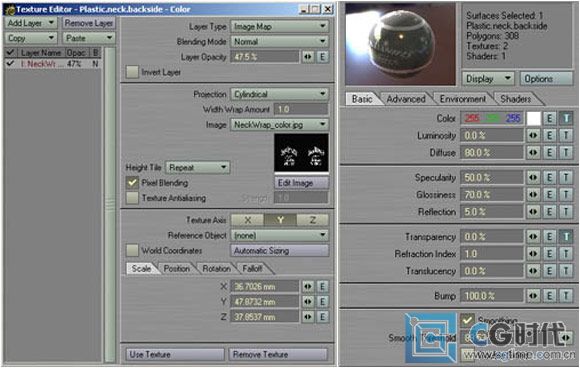Select the Y texture axis button
The width and height of the screenshot is (580, 368).
[x=280, y=220]
